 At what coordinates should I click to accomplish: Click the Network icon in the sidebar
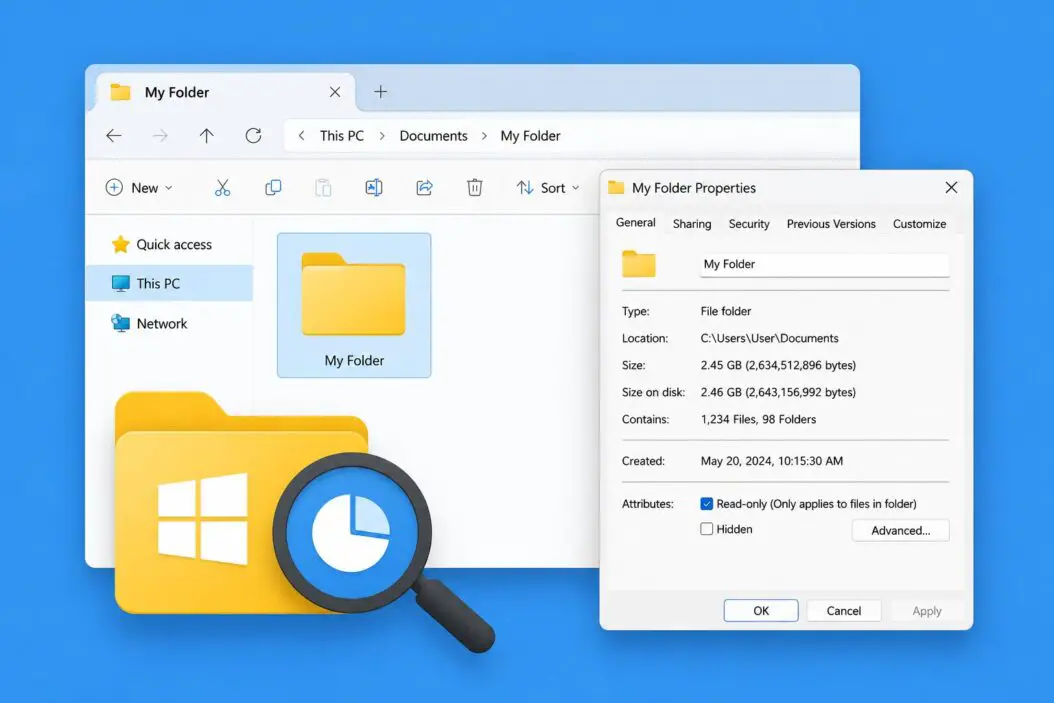(120, 323)
